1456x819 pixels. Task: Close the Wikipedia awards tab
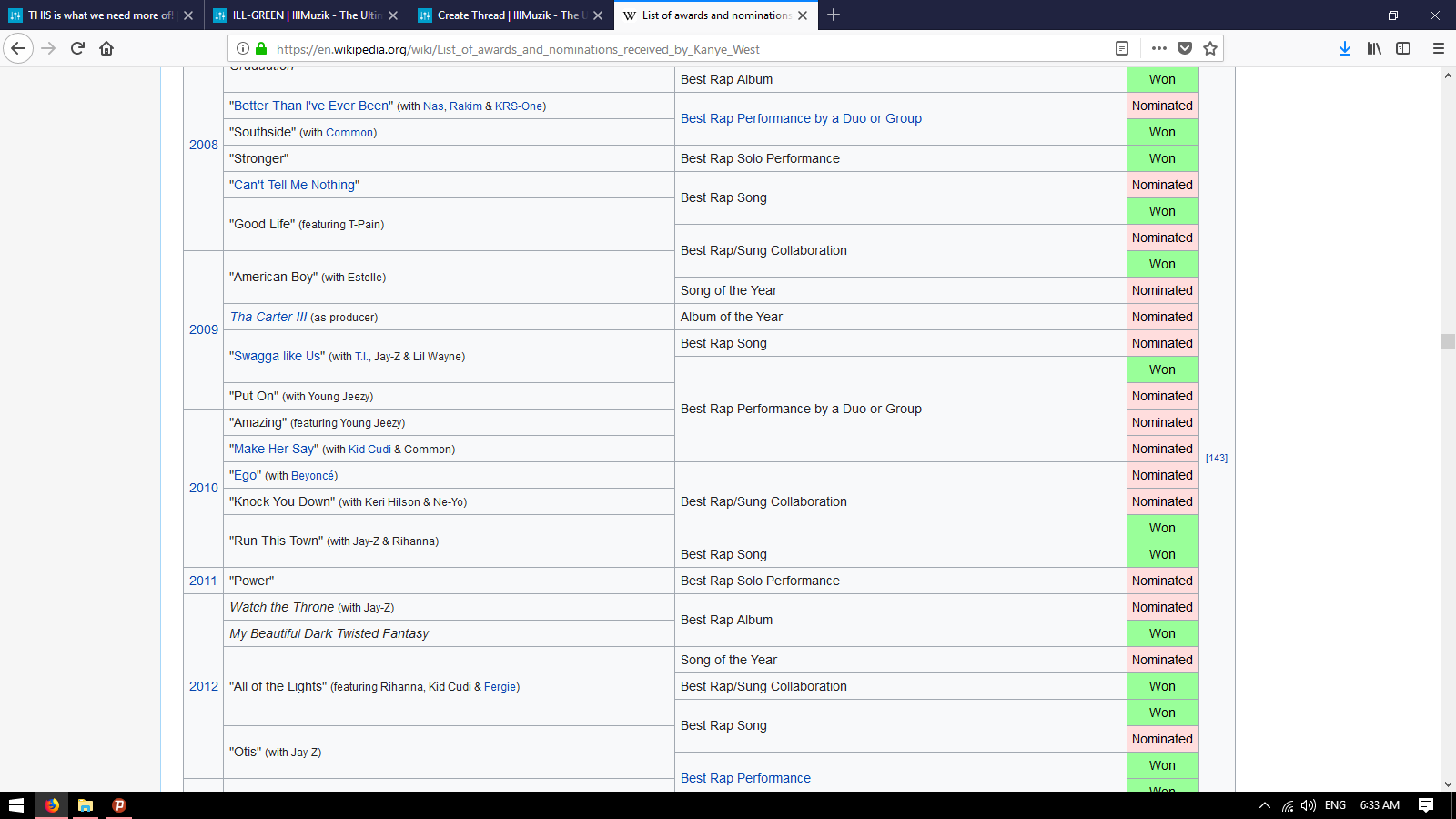pos(803,15)
